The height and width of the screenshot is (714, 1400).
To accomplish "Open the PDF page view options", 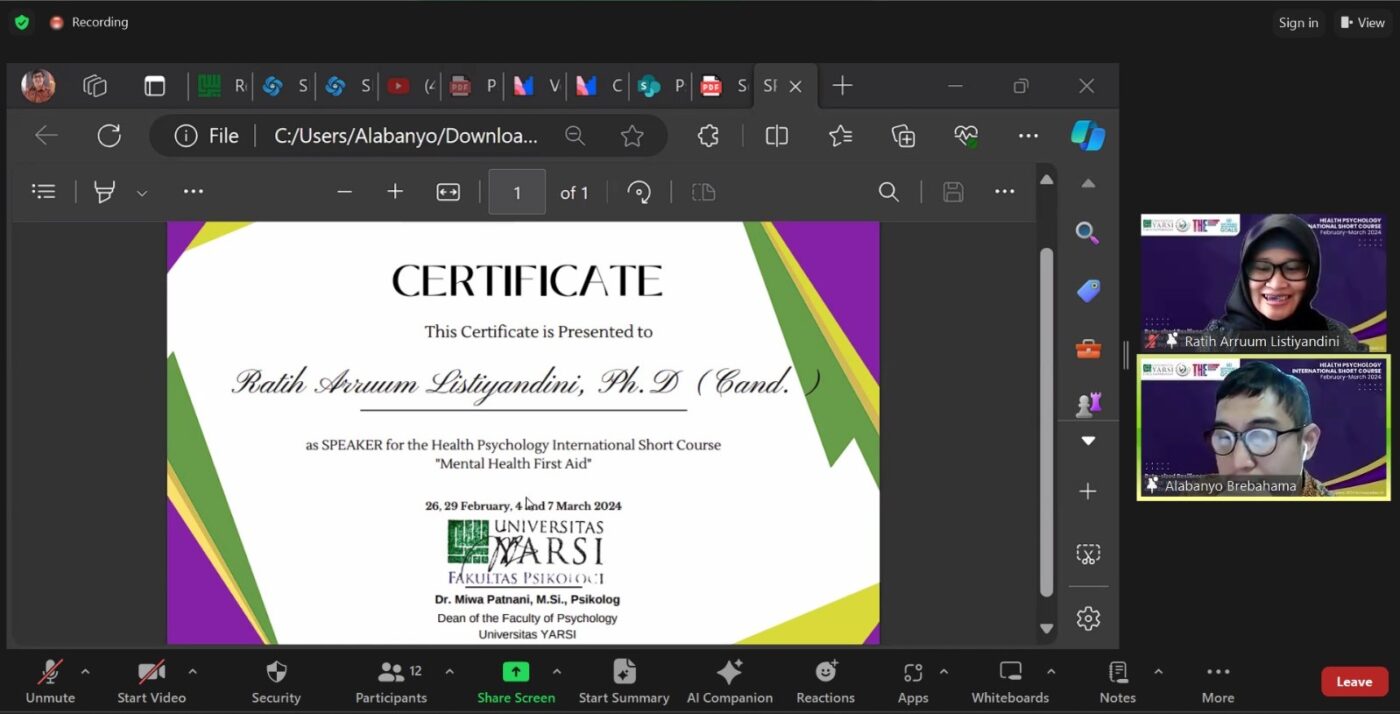I will 704,192.
